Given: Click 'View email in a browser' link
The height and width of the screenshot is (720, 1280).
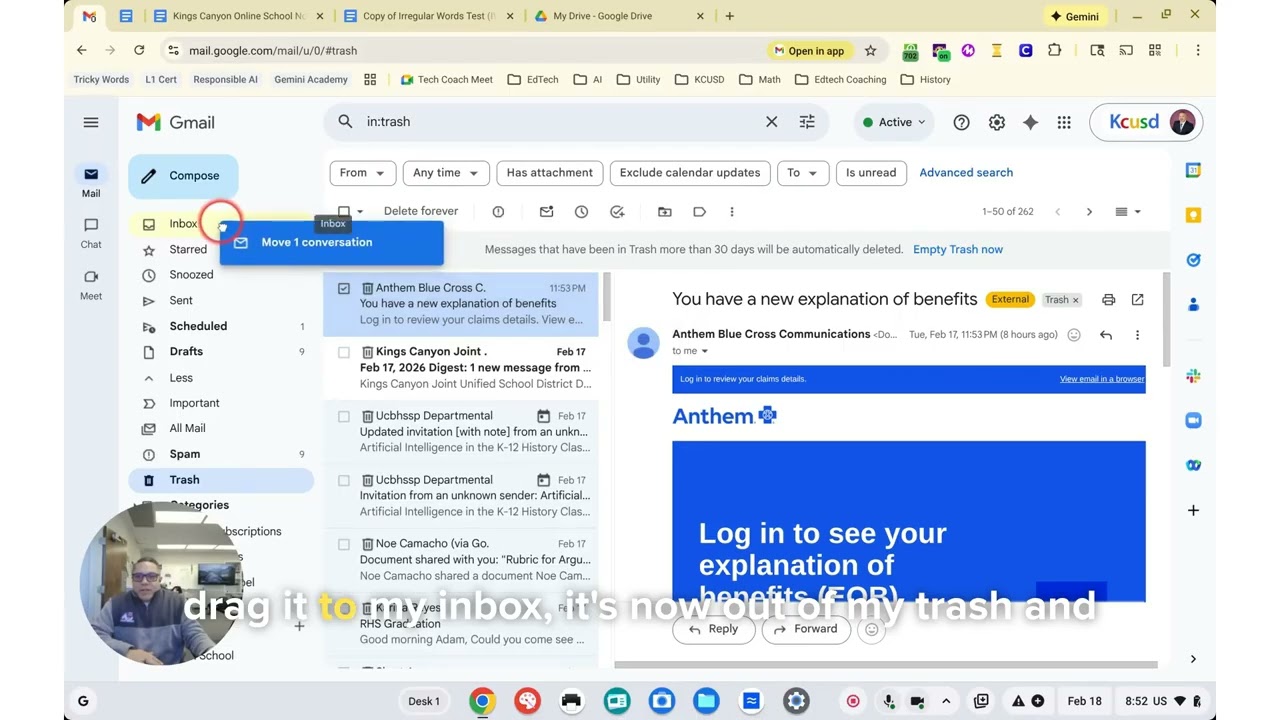Looking at the screenshot, I should click(1102, 379).
